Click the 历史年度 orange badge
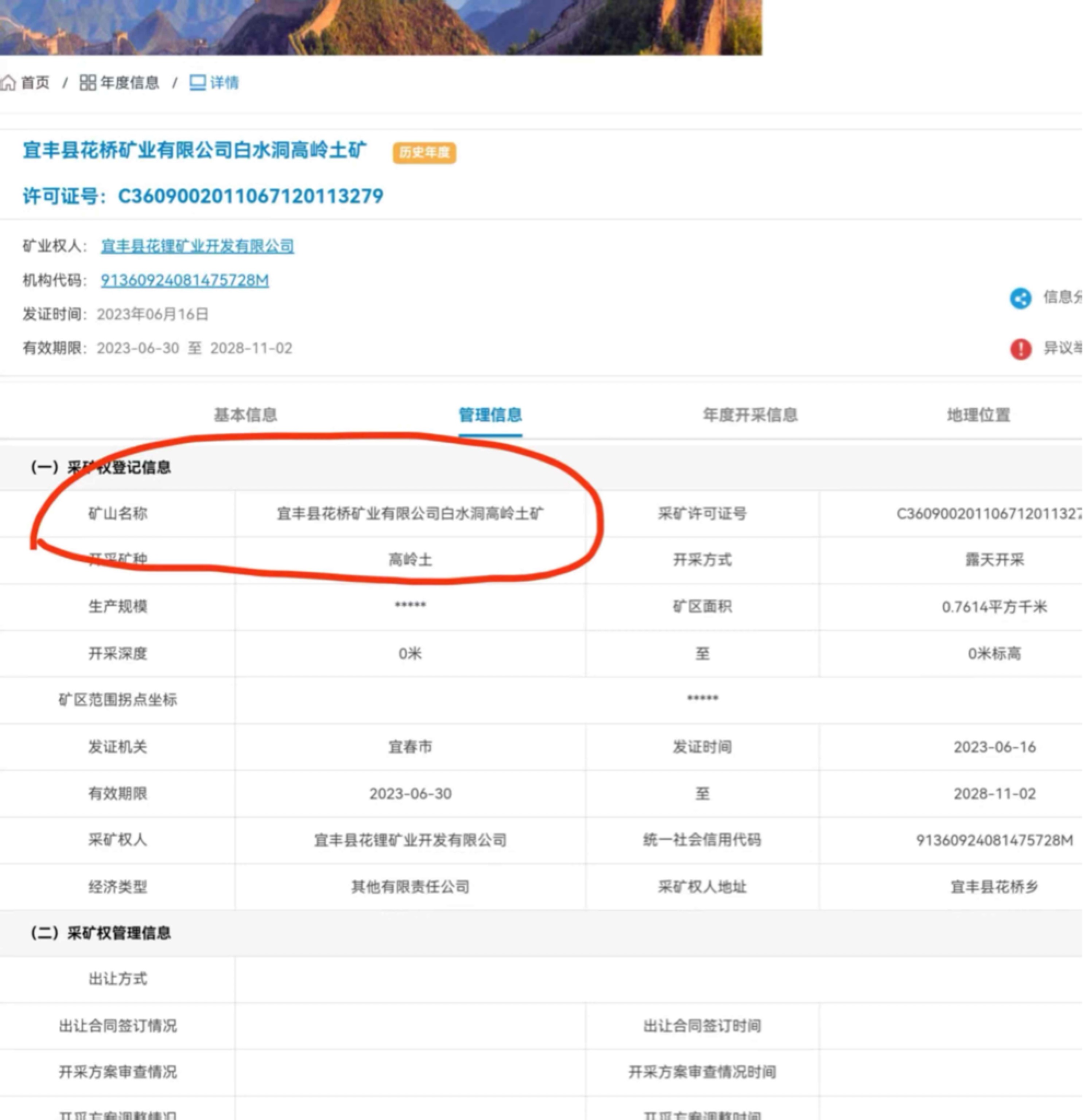This screenshot has height=1120, width=1083. click(424, 152)
